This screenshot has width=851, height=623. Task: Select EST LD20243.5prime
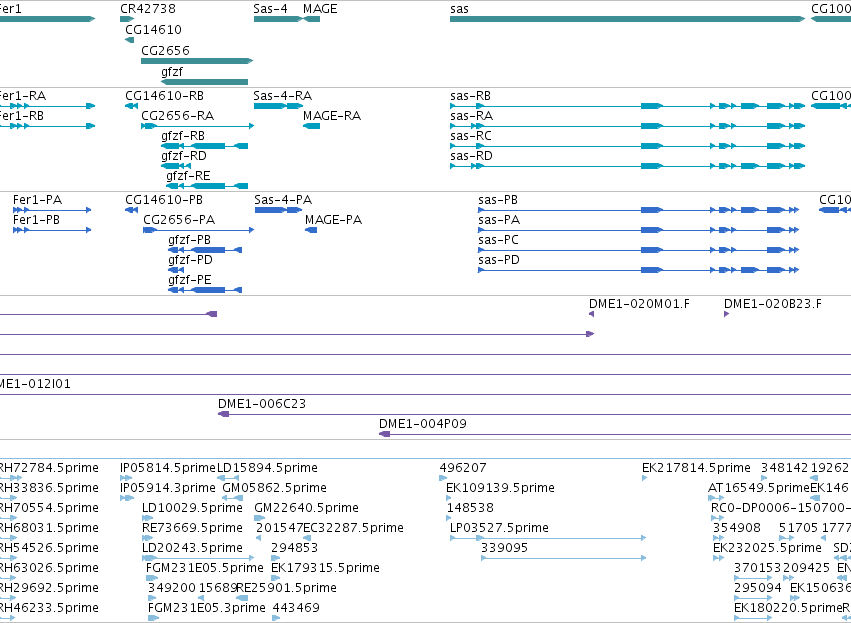click(x=198, y=558)
